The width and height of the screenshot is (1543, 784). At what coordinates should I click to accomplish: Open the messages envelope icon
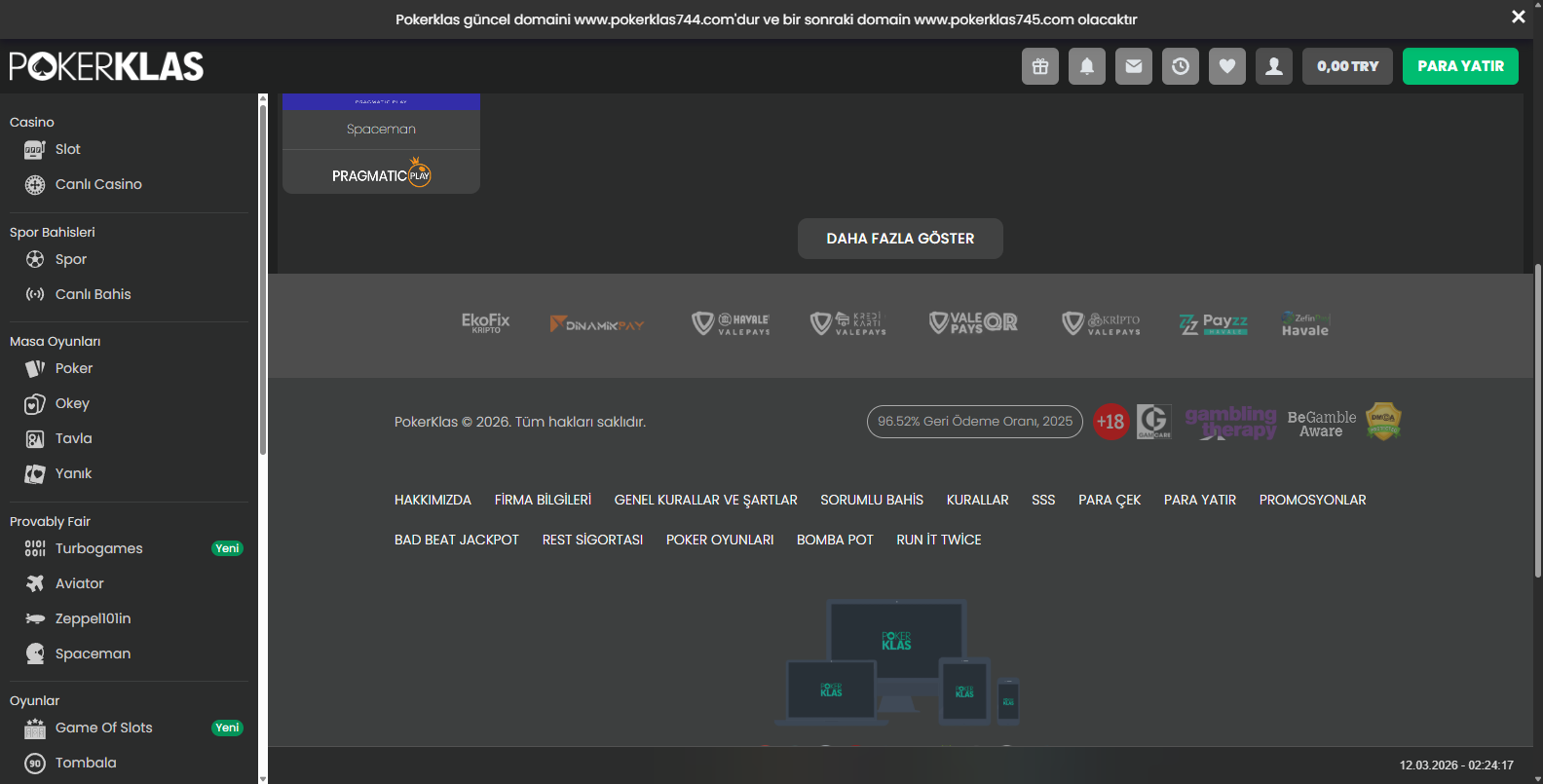tap(1133, 66)
